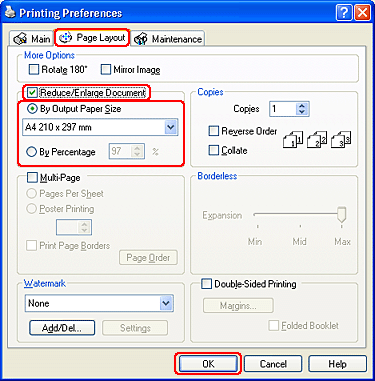The height and width of the screenshot is (381, 375).
Task: Click the collated pages 1-1 illustration icon
Action: pyautogui.click(x=293, y=139)
